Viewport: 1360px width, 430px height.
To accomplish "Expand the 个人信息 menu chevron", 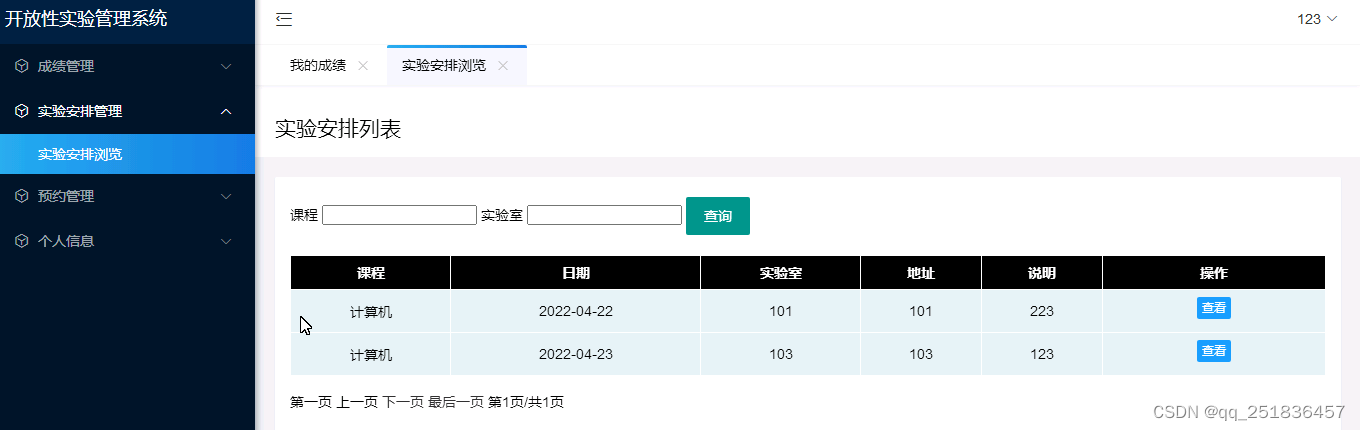I will [x=226, y=241].
